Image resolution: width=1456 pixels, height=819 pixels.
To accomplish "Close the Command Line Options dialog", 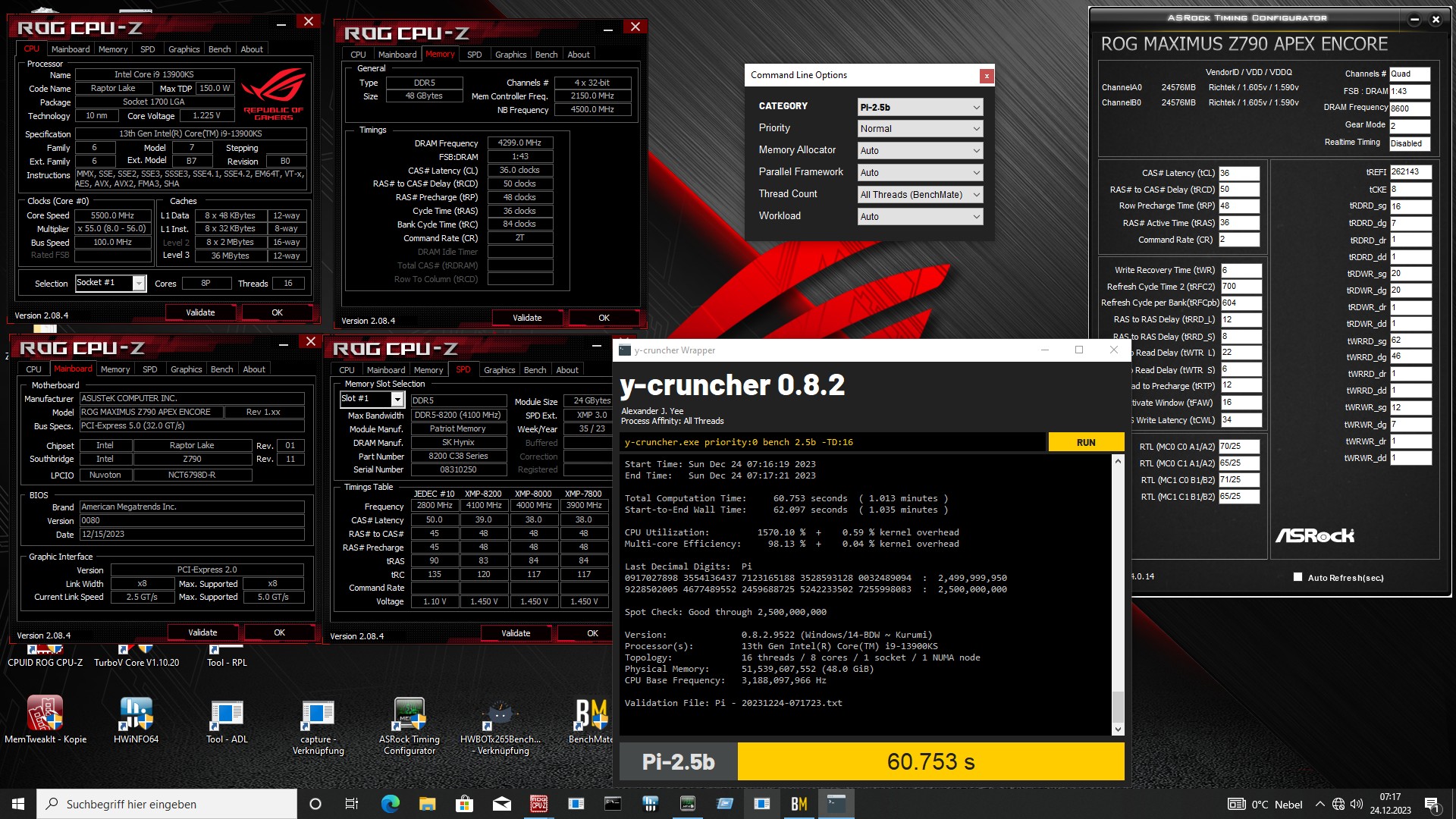I will tap(987, 76).
